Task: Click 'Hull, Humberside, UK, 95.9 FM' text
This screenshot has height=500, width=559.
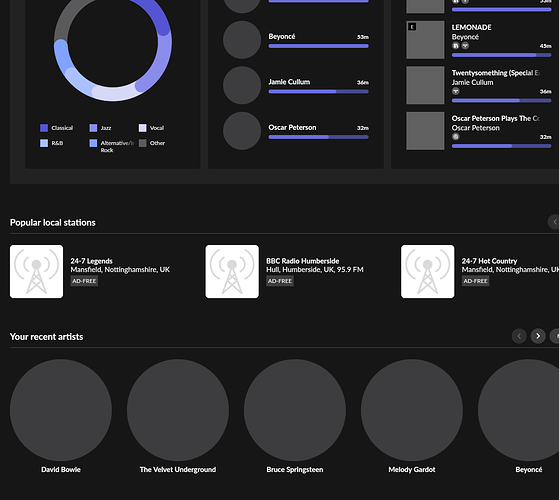Action: 315,270
